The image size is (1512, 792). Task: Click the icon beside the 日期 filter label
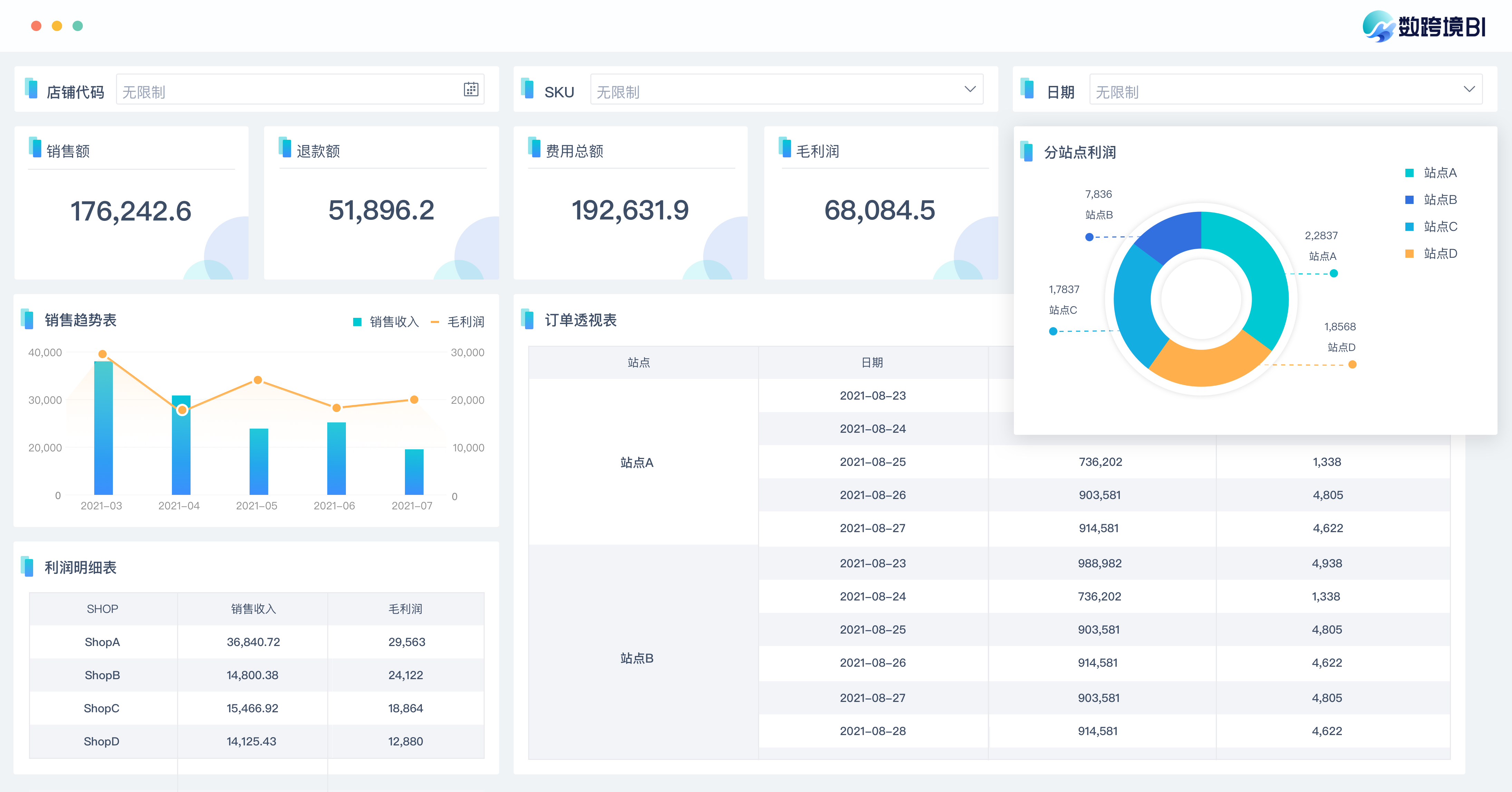click(1027, 88)
